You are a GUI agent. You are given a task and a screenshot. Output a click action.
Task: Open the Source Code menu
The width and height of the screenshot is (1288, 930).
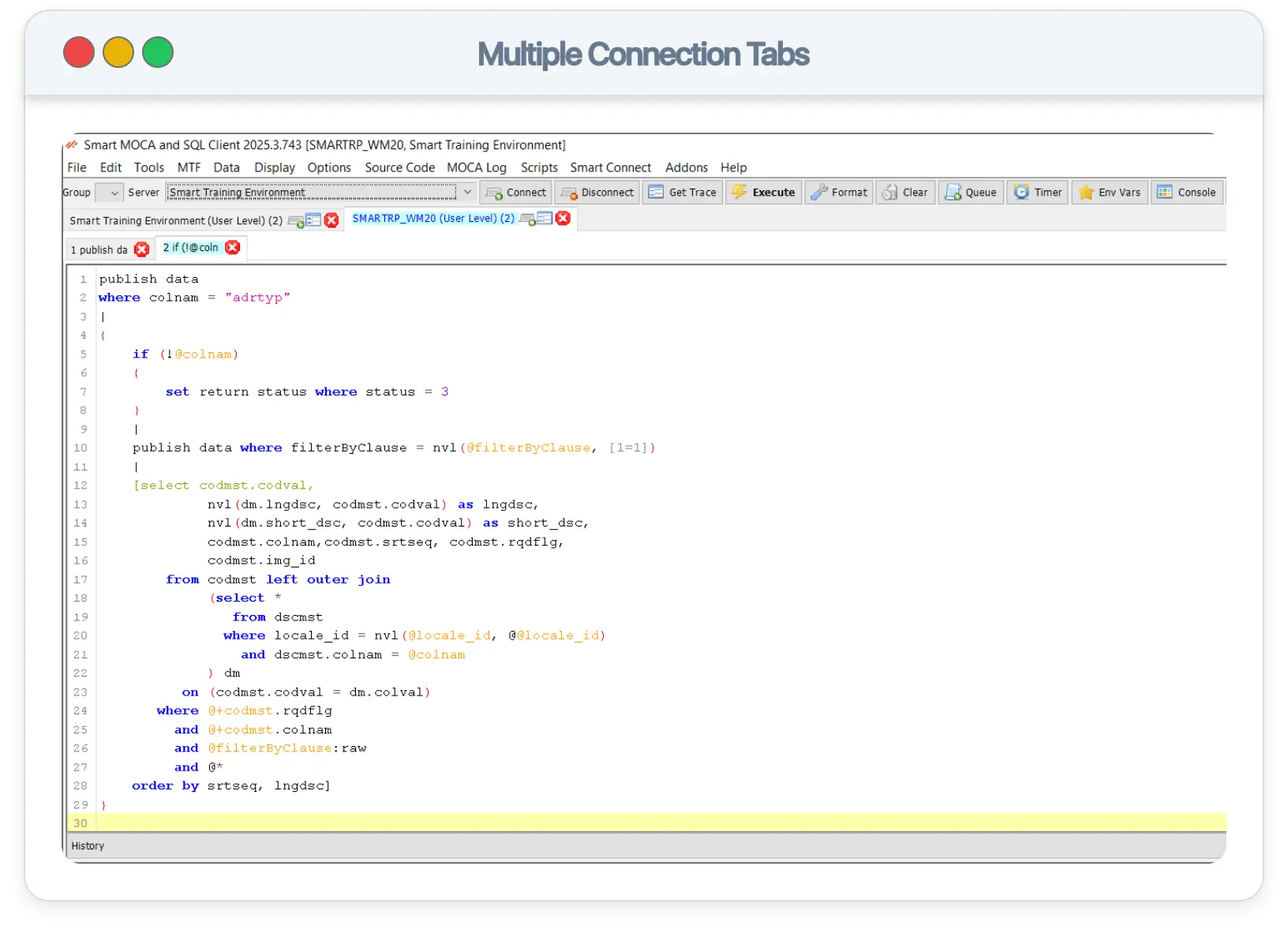point(399,167)
